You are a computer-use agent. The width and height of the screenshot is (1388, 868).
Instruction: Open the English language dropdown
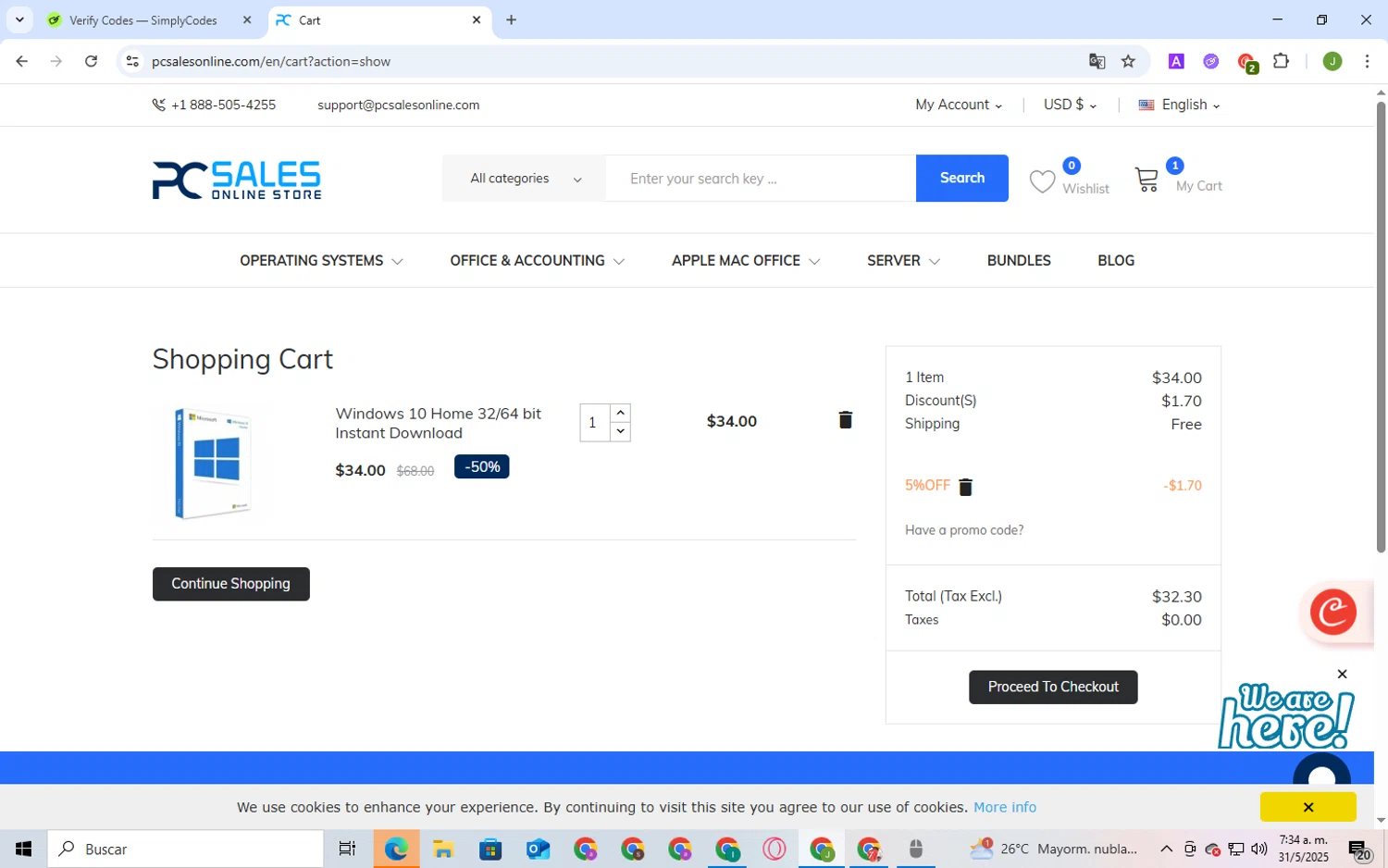(1180, 105)
